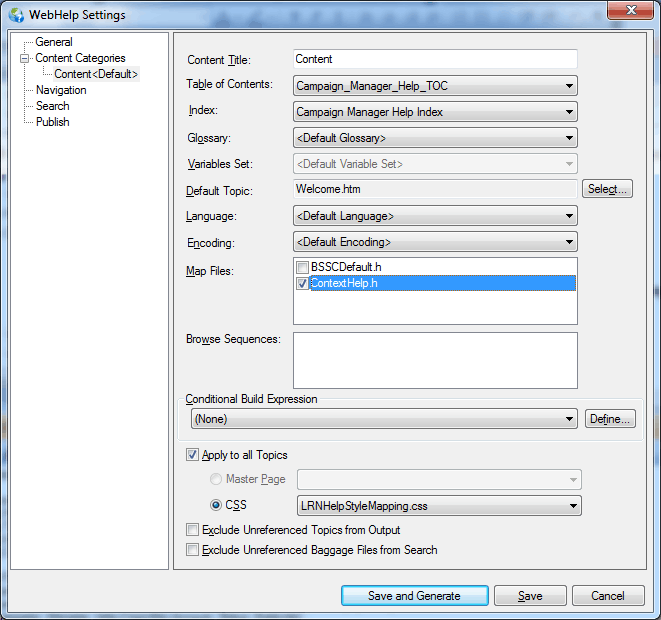
Task: Select the BSSCDefault.h row text
Action: pos(346,267)
